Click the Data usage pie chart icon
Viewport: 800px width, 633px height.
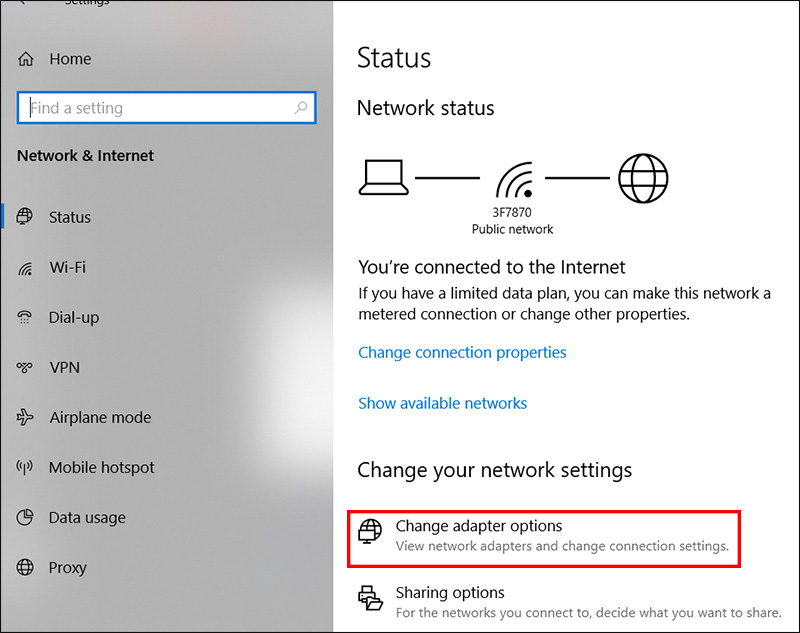tap(27, 517)
